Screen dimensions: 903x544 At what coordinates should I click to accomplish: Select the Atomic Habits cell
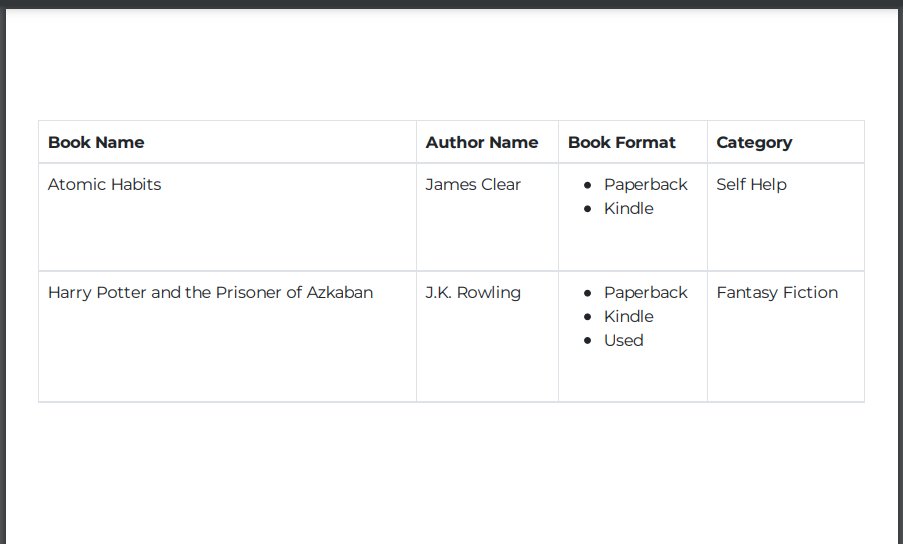[x=227, y=217]
